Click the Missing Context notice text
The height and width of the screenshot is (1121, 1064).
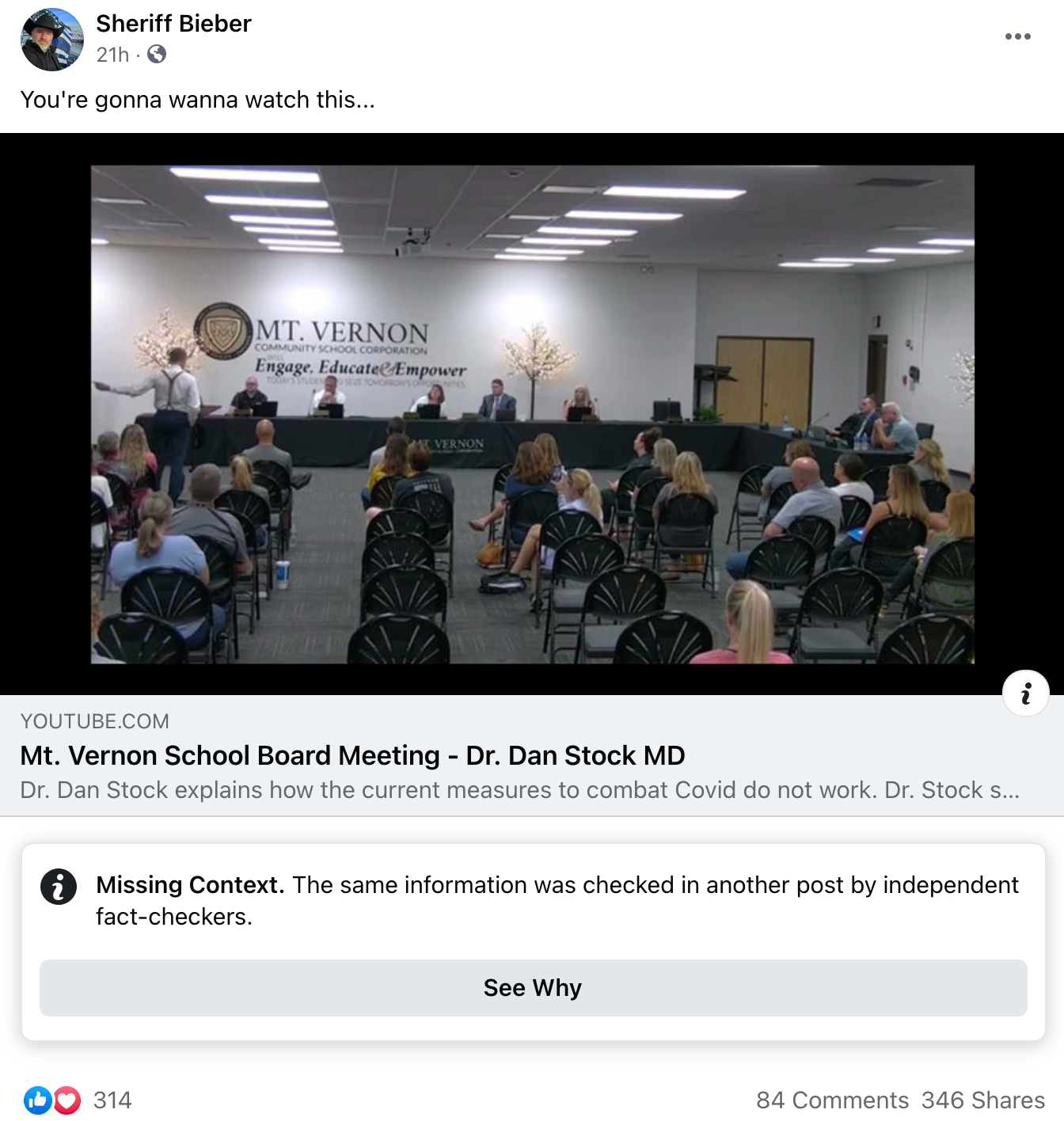tap(557, 900)
